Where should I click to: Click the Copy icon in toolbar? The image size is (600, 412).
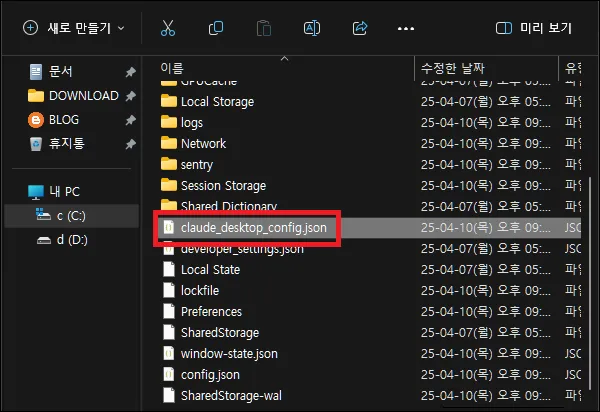point(216,28)
